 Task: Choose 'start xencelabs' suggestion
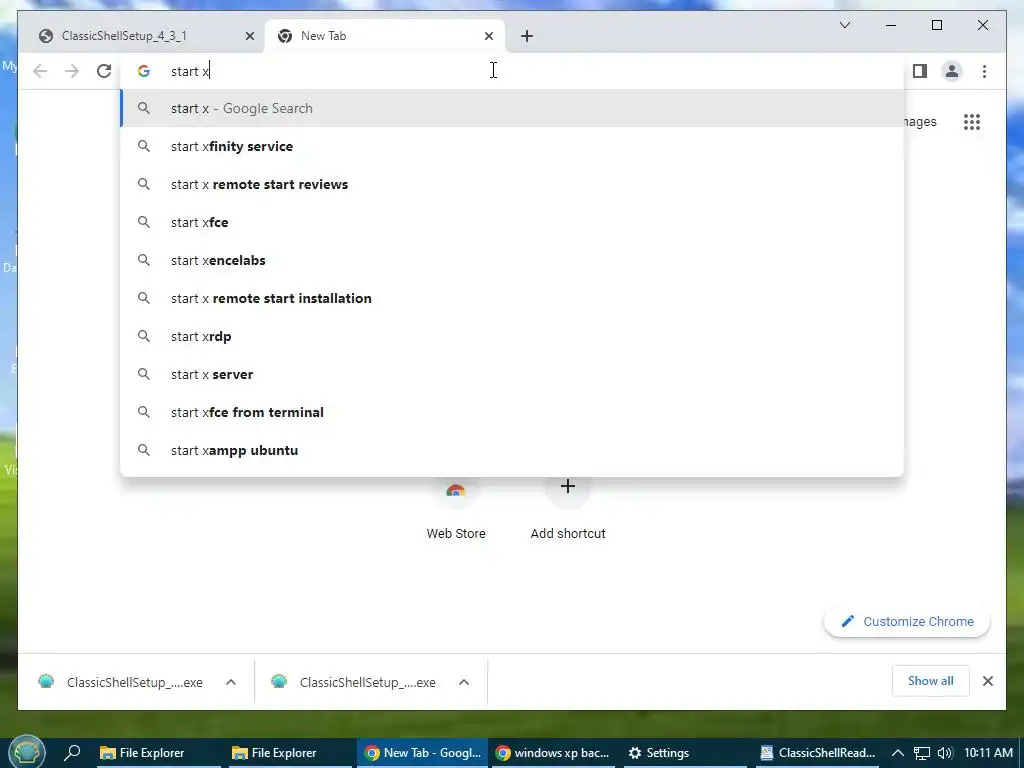click(512, 260)
